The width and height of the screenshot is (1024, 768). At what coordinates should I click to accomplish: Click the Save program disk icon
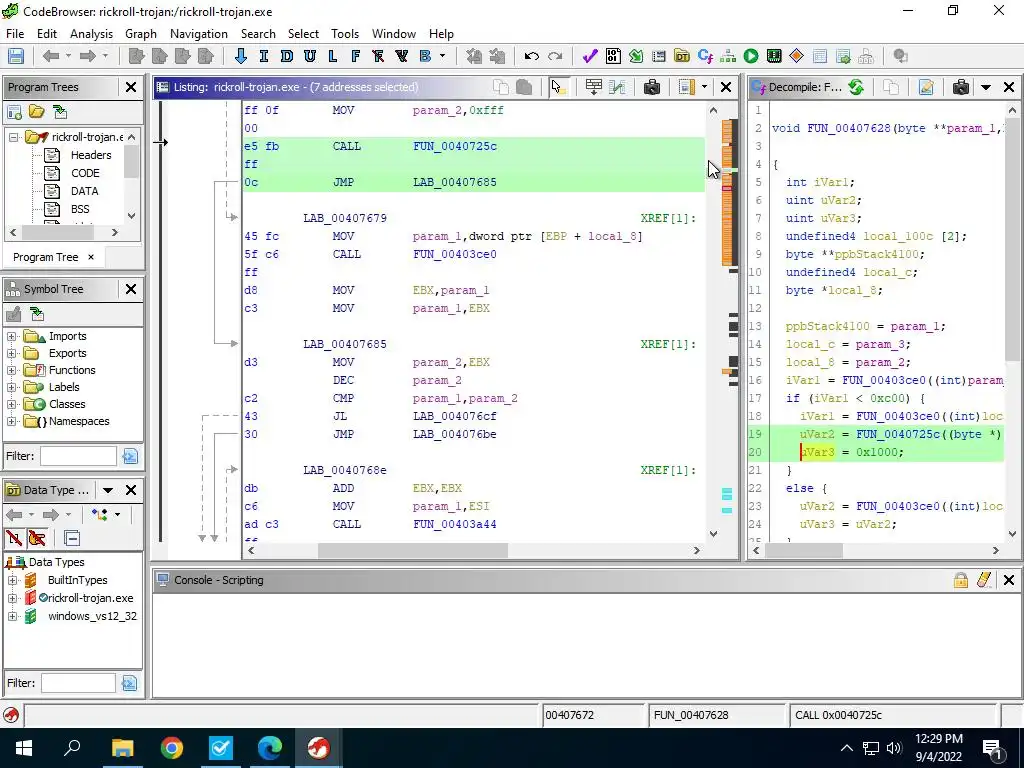16,57
